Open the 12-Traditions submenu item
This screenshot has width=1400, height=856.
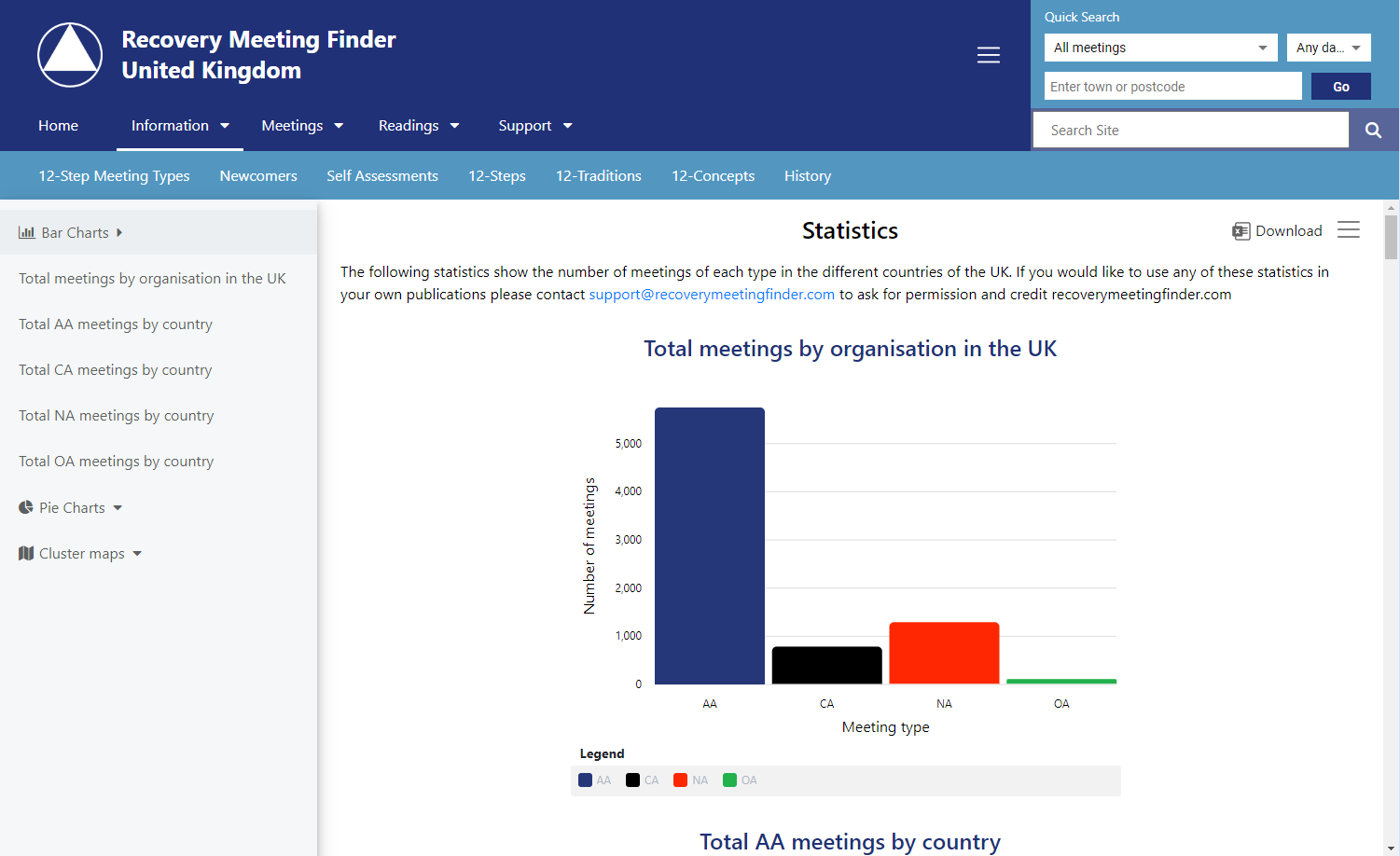point(598,176)
